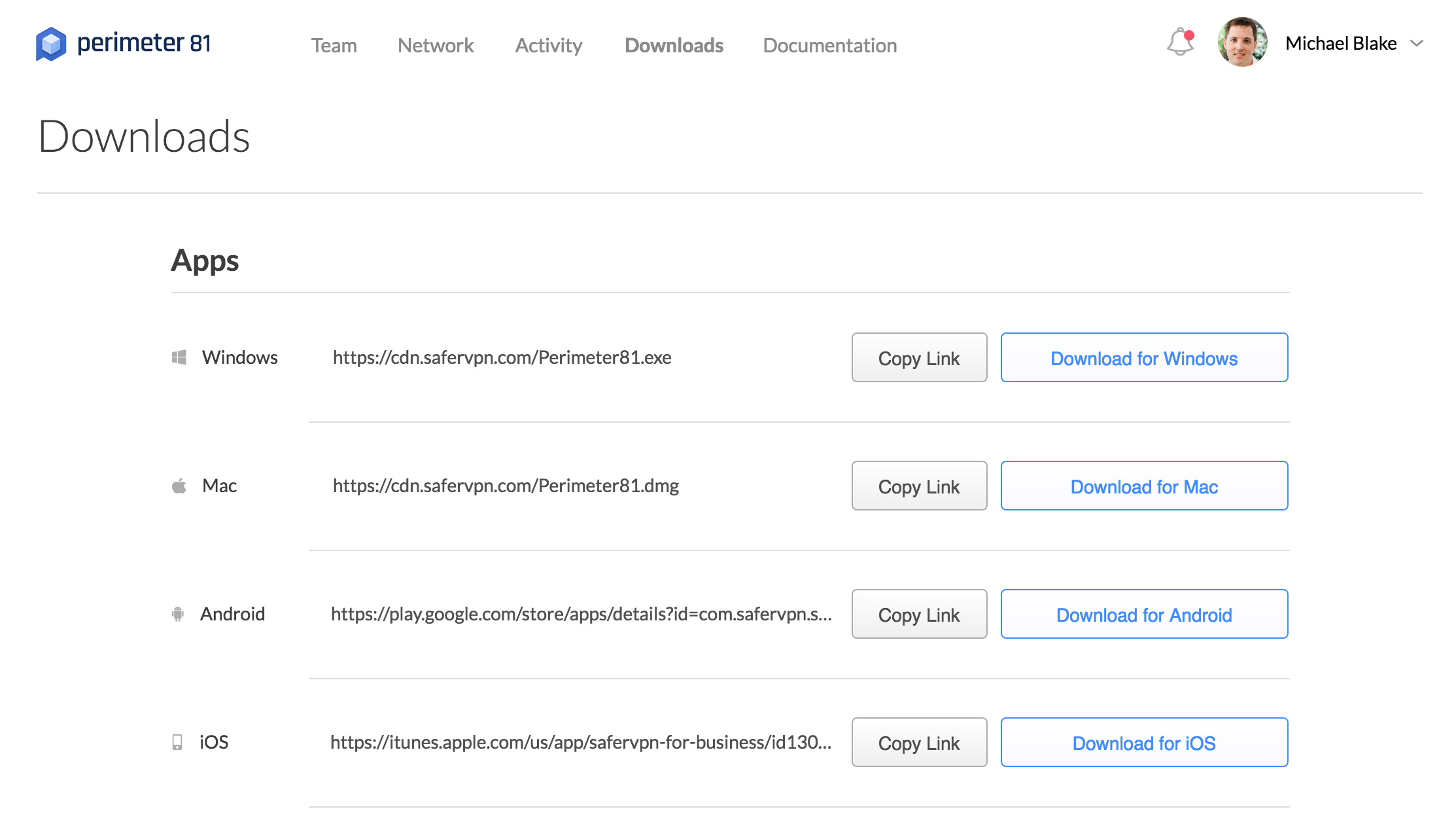Click the Perimeter81.exe URL text
The width and height of the screenshot is (1456, 822).
[x=502, y=357]
